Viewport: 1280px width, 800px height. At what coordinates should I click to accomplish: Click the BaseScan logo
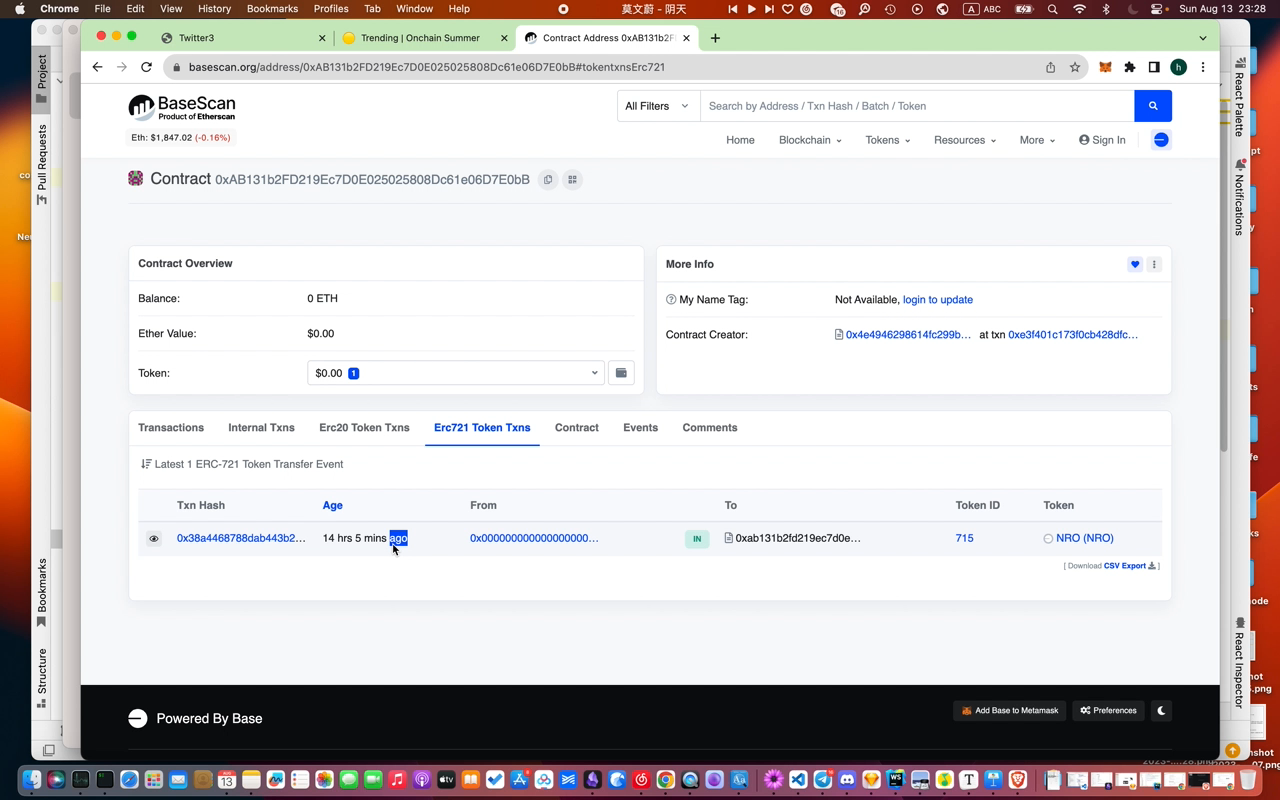tap(182, 107)
